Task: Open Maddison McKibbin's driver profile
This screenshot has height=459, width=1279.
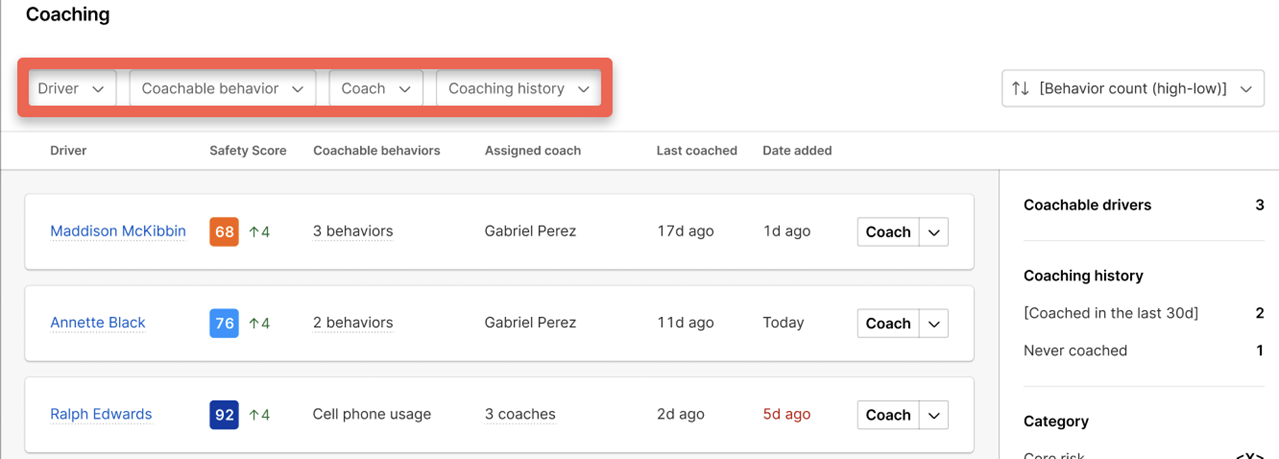Action: tap(118, 231)
